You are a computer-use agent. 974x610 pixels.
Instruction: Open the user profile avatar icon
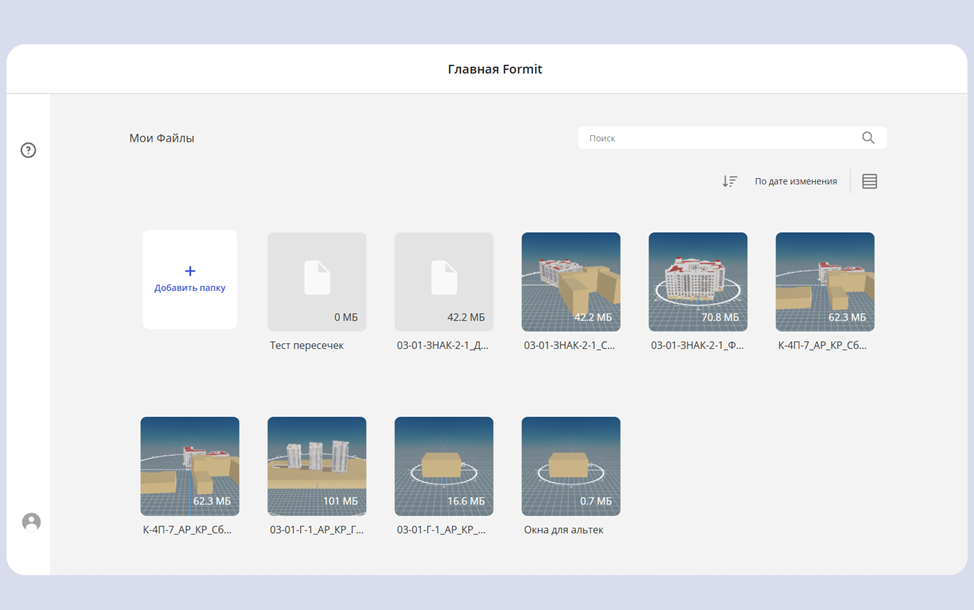[x=32, y=522]
